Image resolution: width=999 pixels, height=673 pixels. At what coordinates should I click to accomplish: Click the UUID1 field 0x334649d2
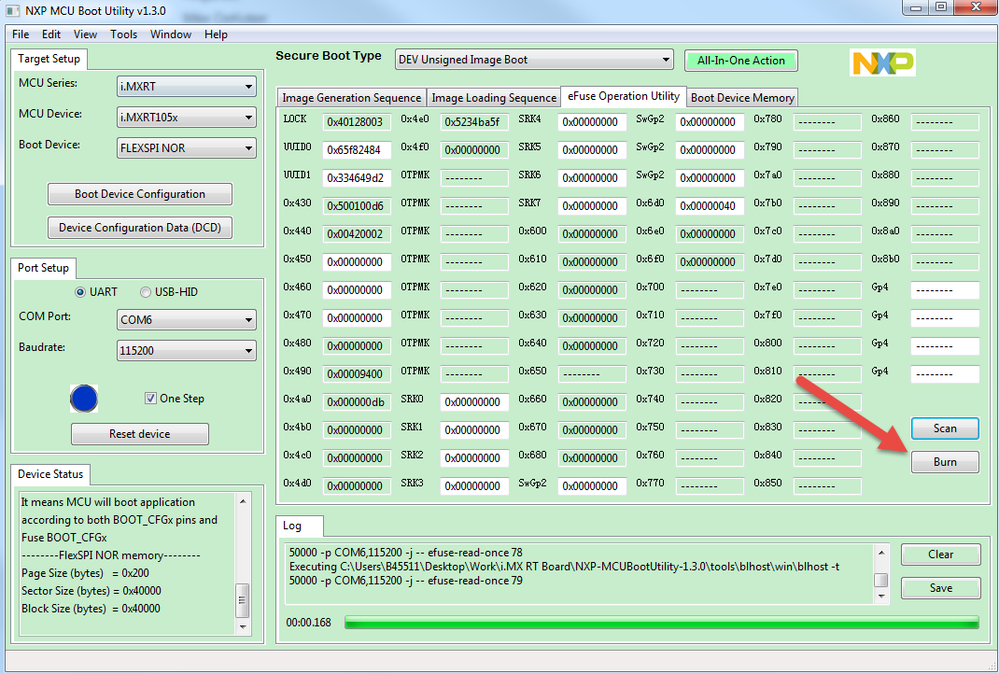357,178
